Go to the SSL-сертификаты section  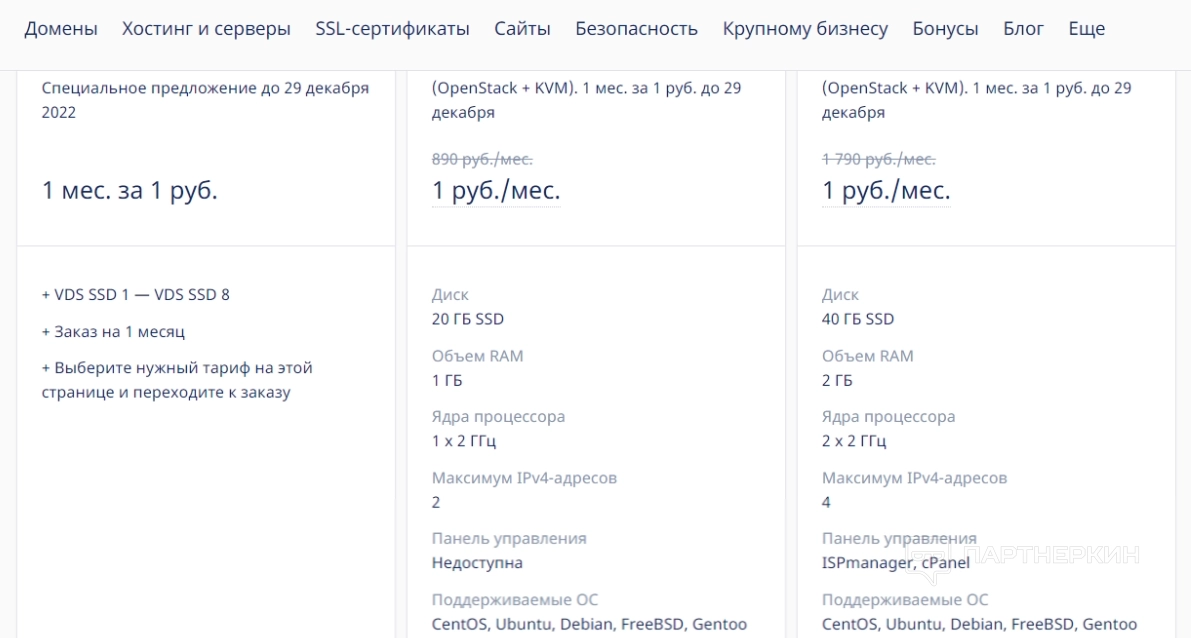click(x=392, y=29)
